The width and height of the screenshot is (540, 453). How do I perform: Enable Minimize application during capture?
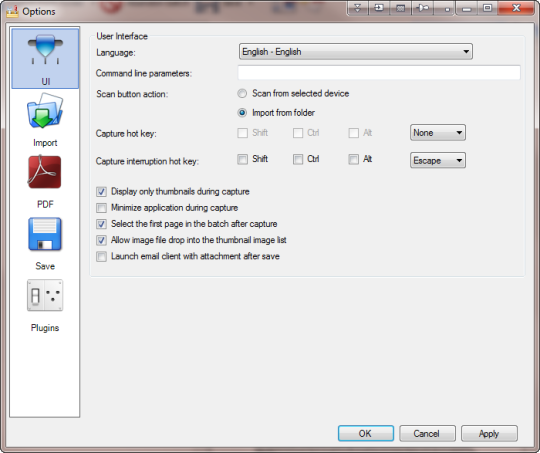(101, 208)
